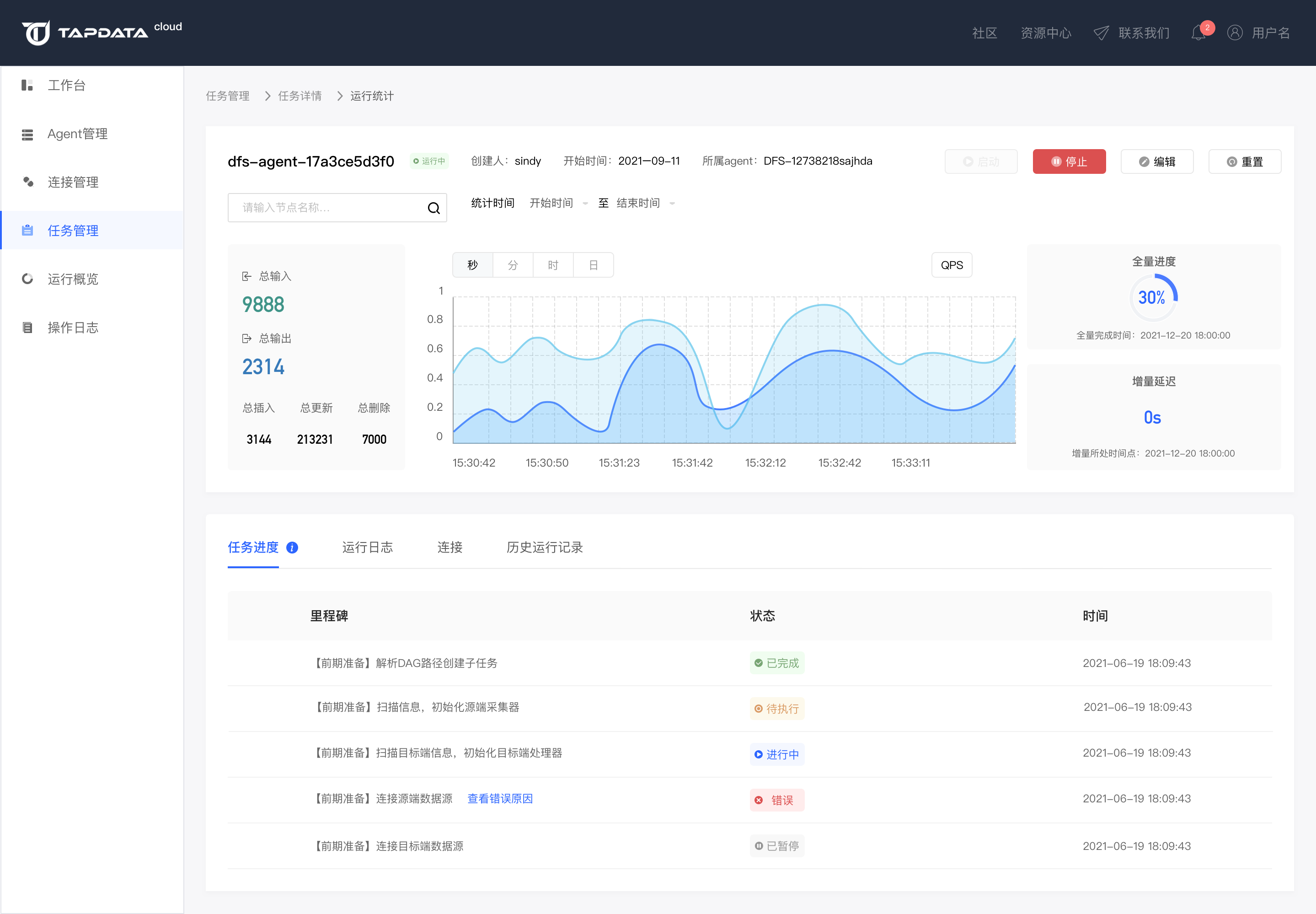Open the 工作台 sidebar panel
The height and width of the screenshot is (914, 1316).
coord(66,85)
